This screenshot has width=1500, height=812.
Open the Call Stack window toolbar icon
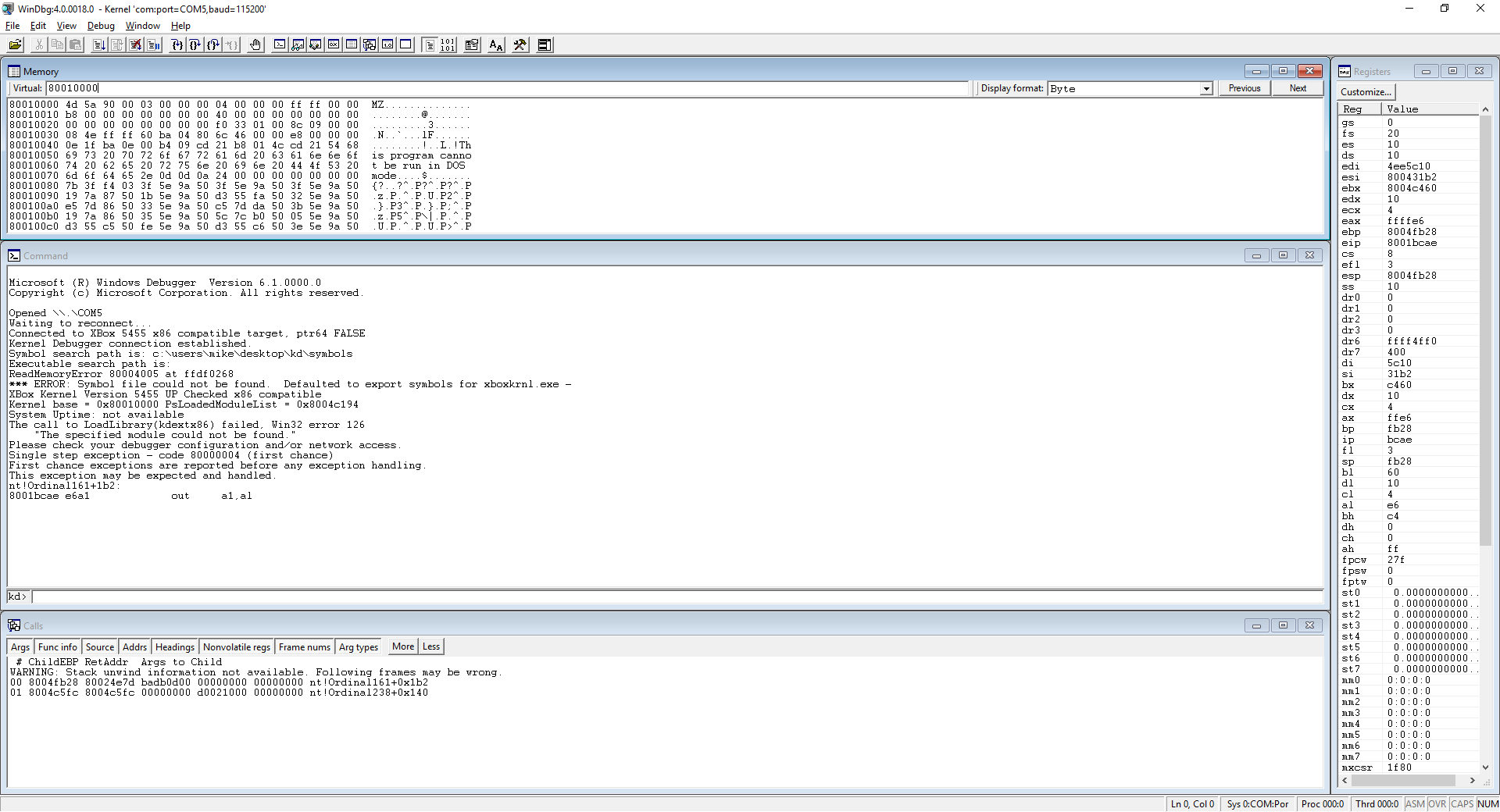pyautogui.click(x=370, y=45)
